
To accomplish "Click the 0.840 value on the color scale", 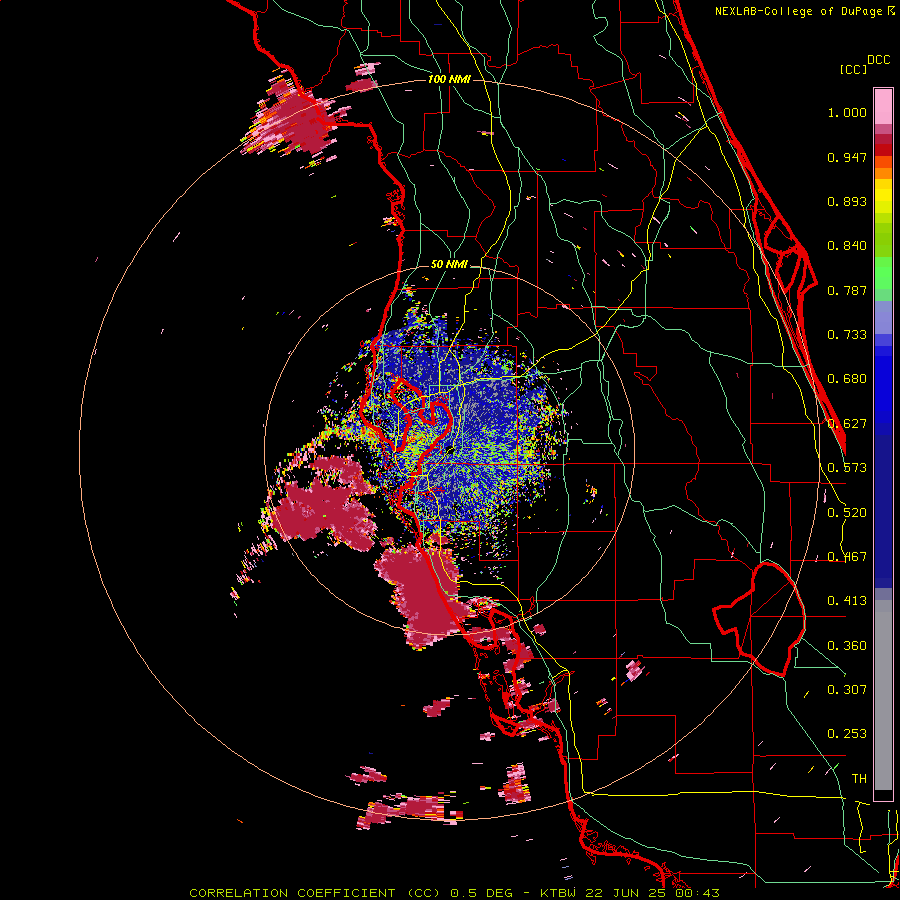I will (847, 246).
